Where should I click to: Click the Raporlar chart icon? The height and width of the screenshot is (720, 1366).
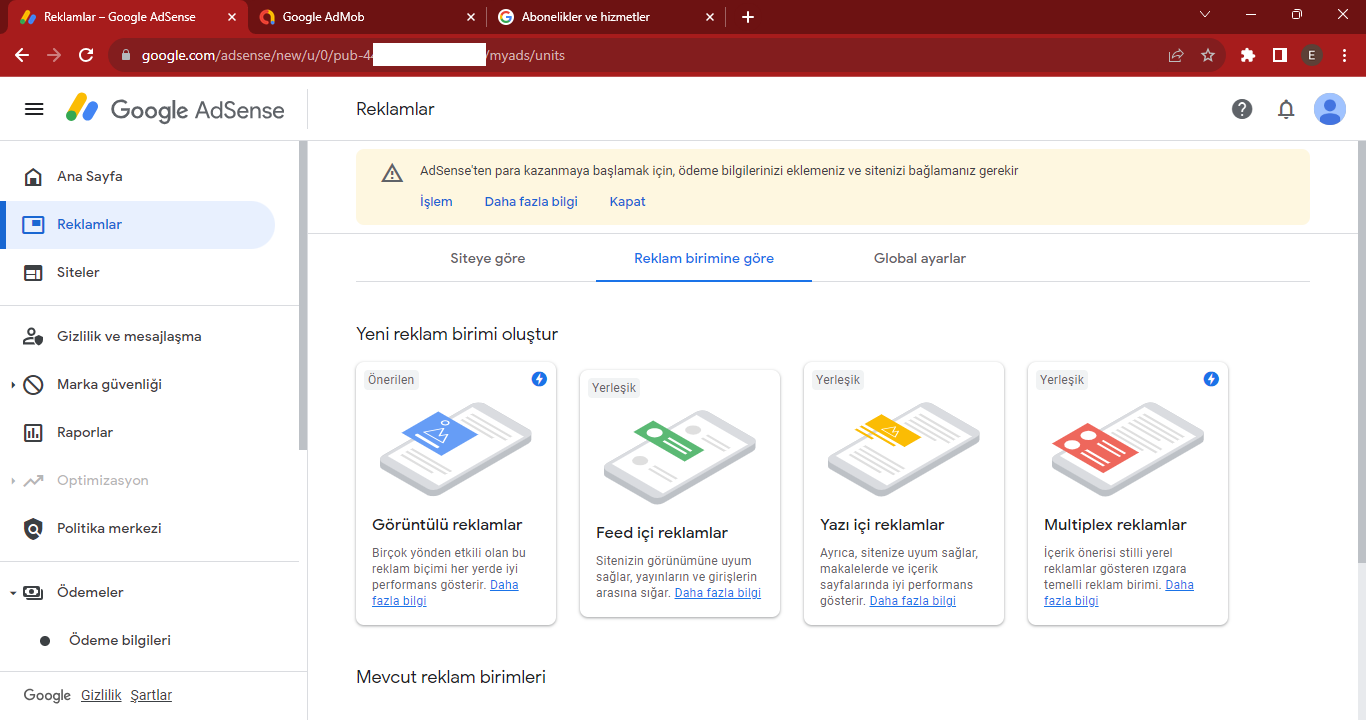point(33,433)
